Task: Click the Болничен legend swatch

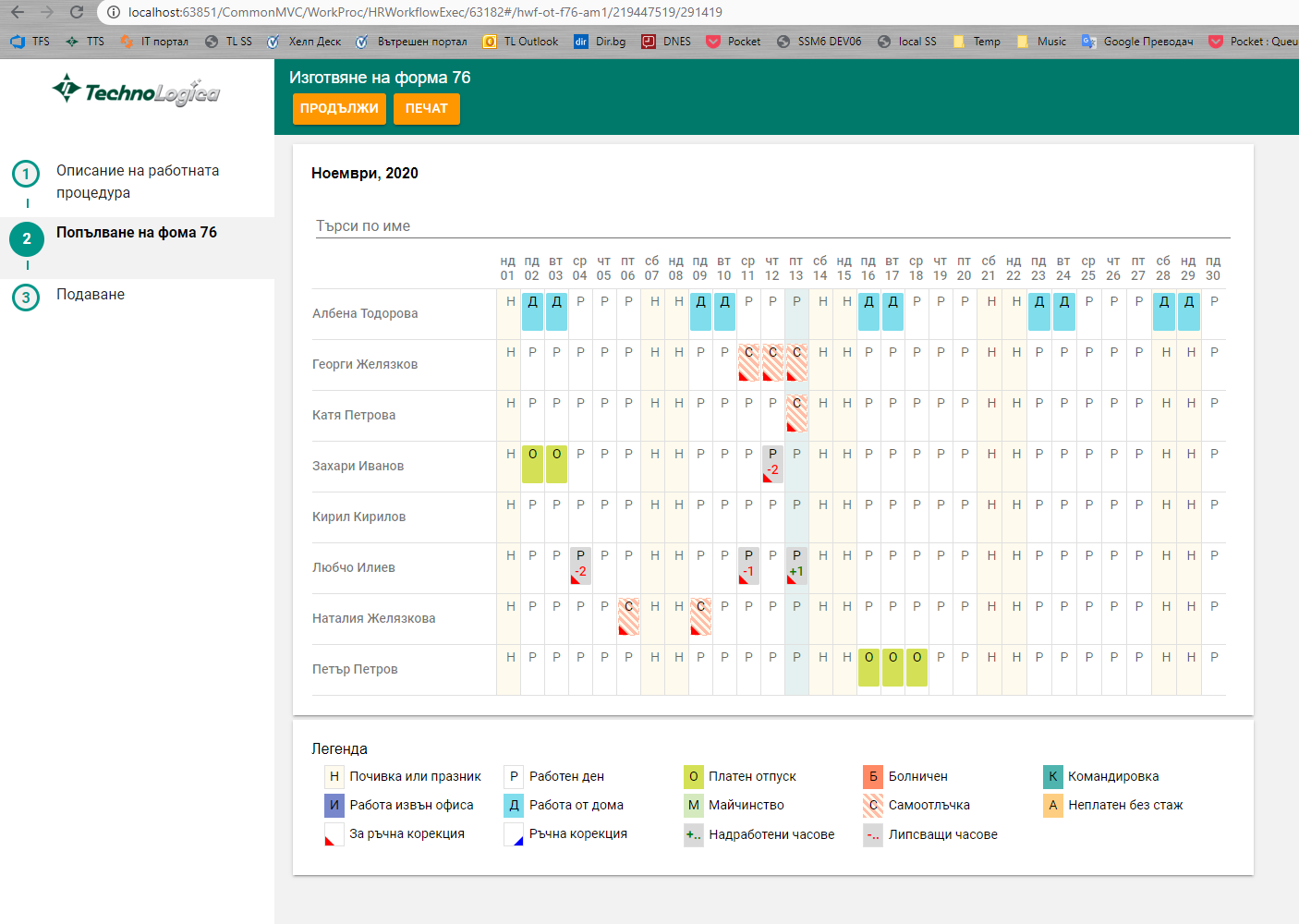Action: point(873,776)
